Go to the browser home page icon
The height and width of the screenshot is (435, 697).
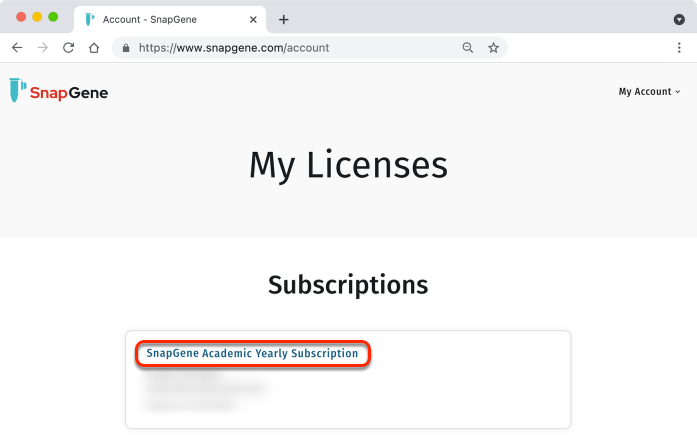tap(94, 48)
